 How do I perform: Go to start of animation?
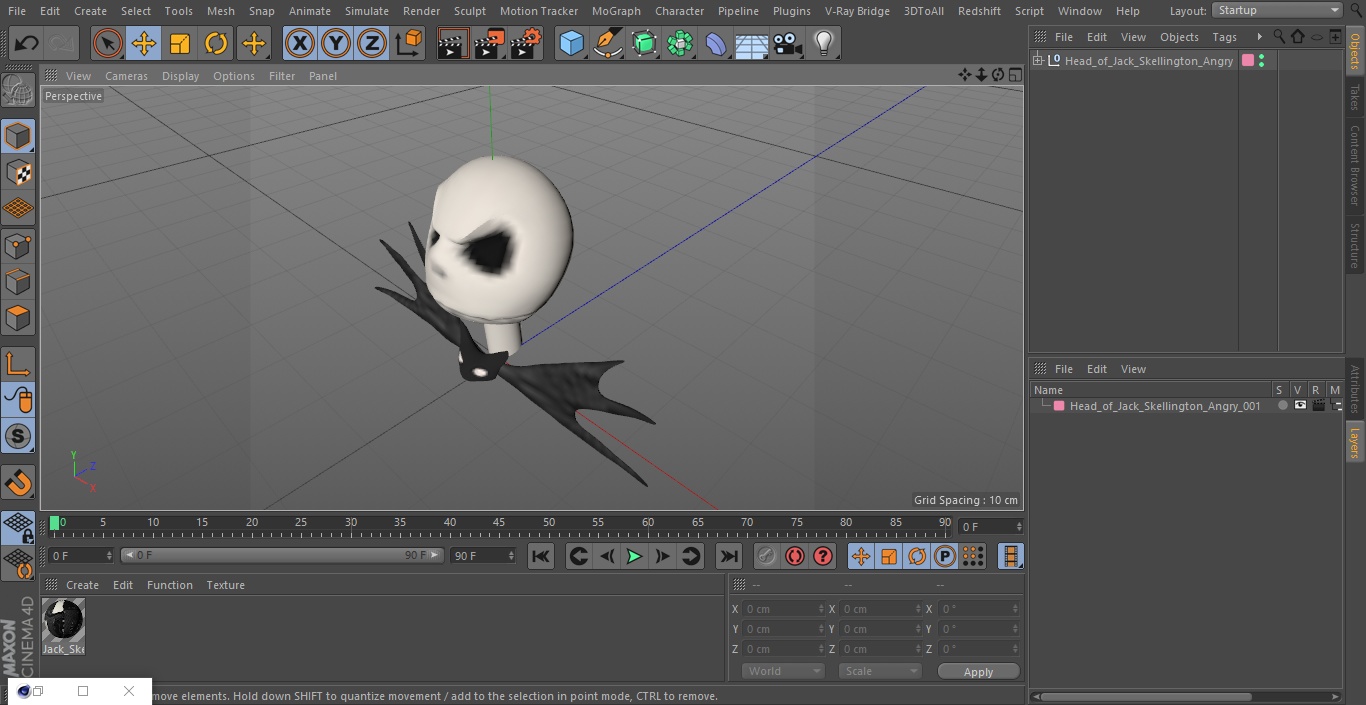tap(541, 556)
